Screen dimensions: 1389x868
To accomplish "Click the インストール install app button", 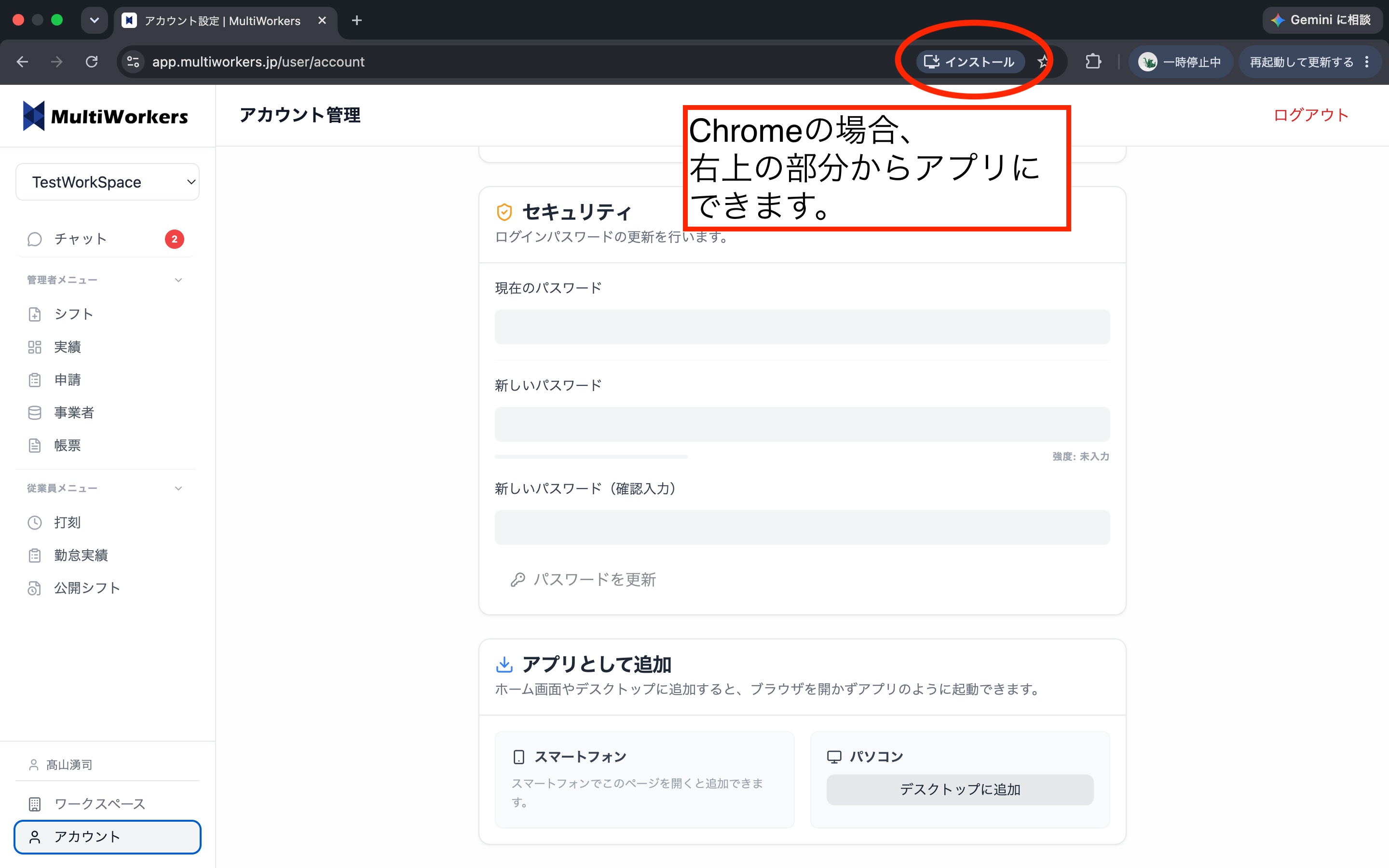I will (970, 61).
